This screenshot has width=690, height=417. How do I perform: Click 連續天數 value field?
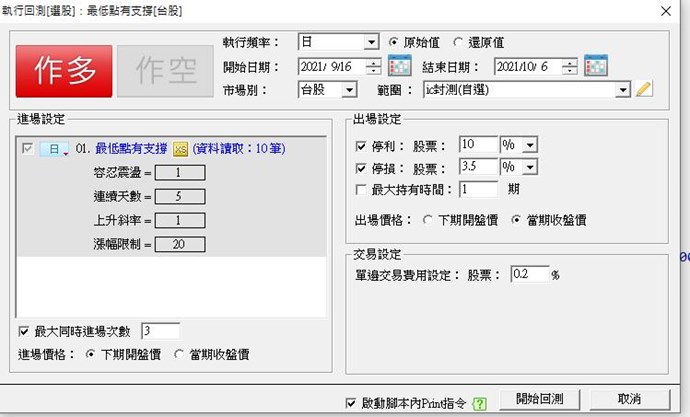pyautogui.click(x=180, y=196)
